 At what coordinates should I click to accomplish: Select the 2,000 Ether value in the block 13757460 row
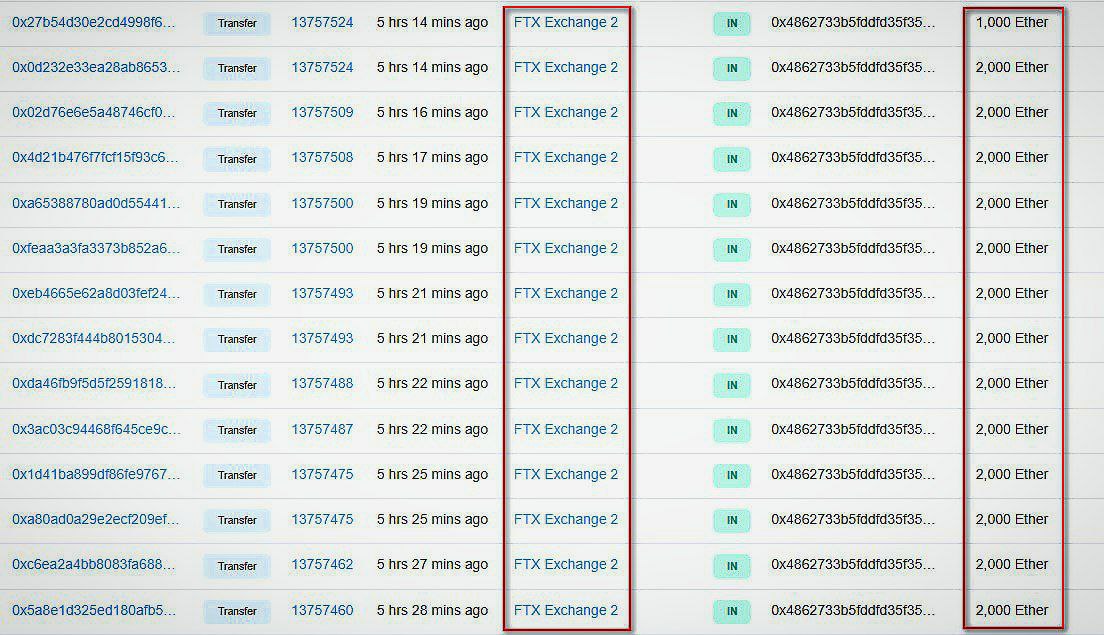(1012, 610)
